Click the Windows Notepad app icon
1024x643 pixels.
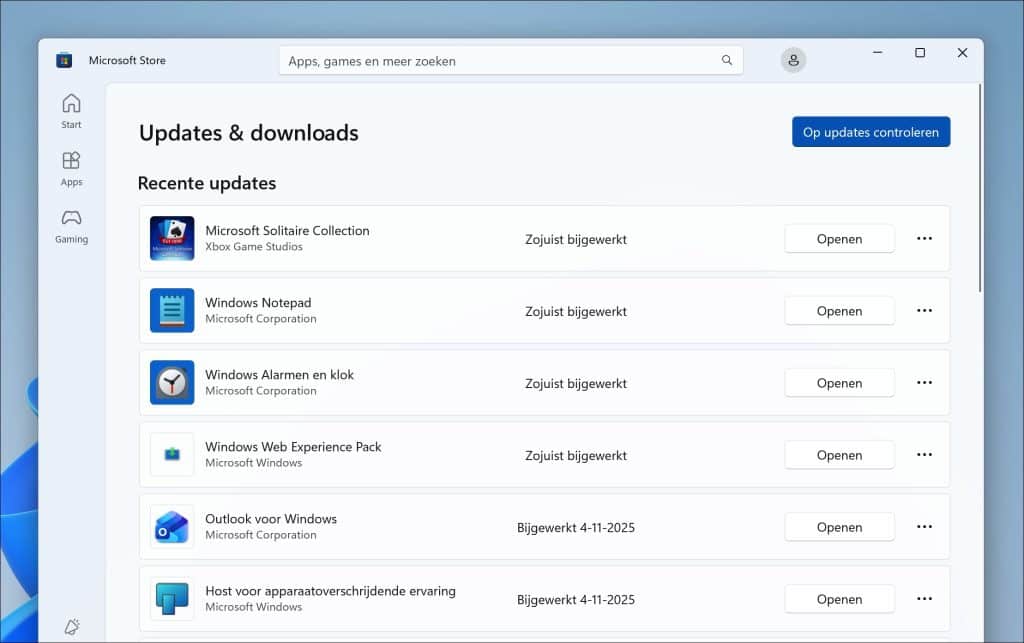172,311
